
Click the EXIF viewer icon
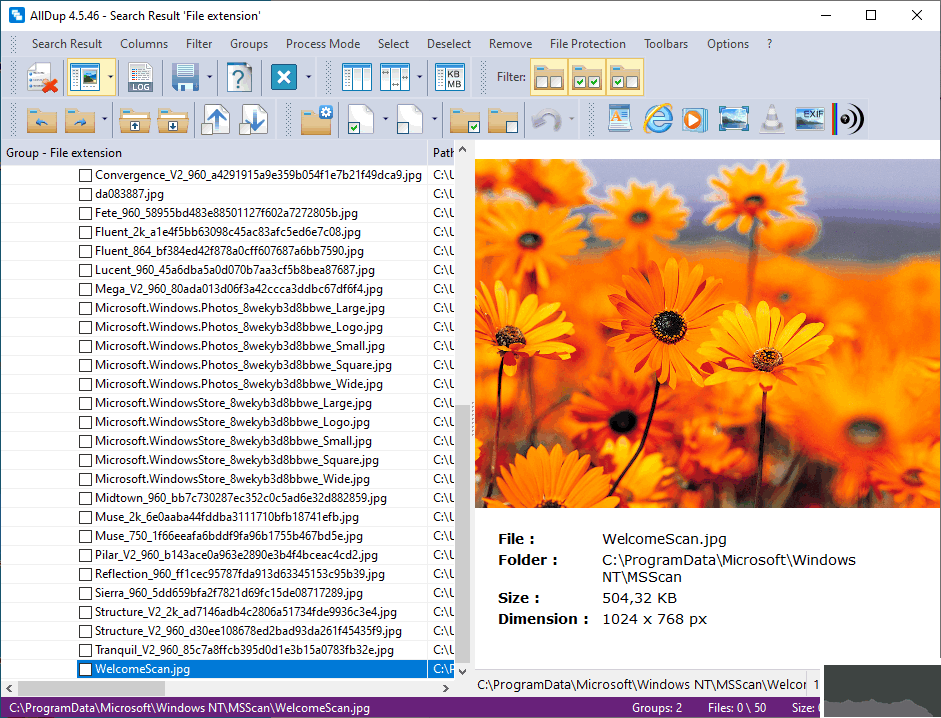[809, 120]
